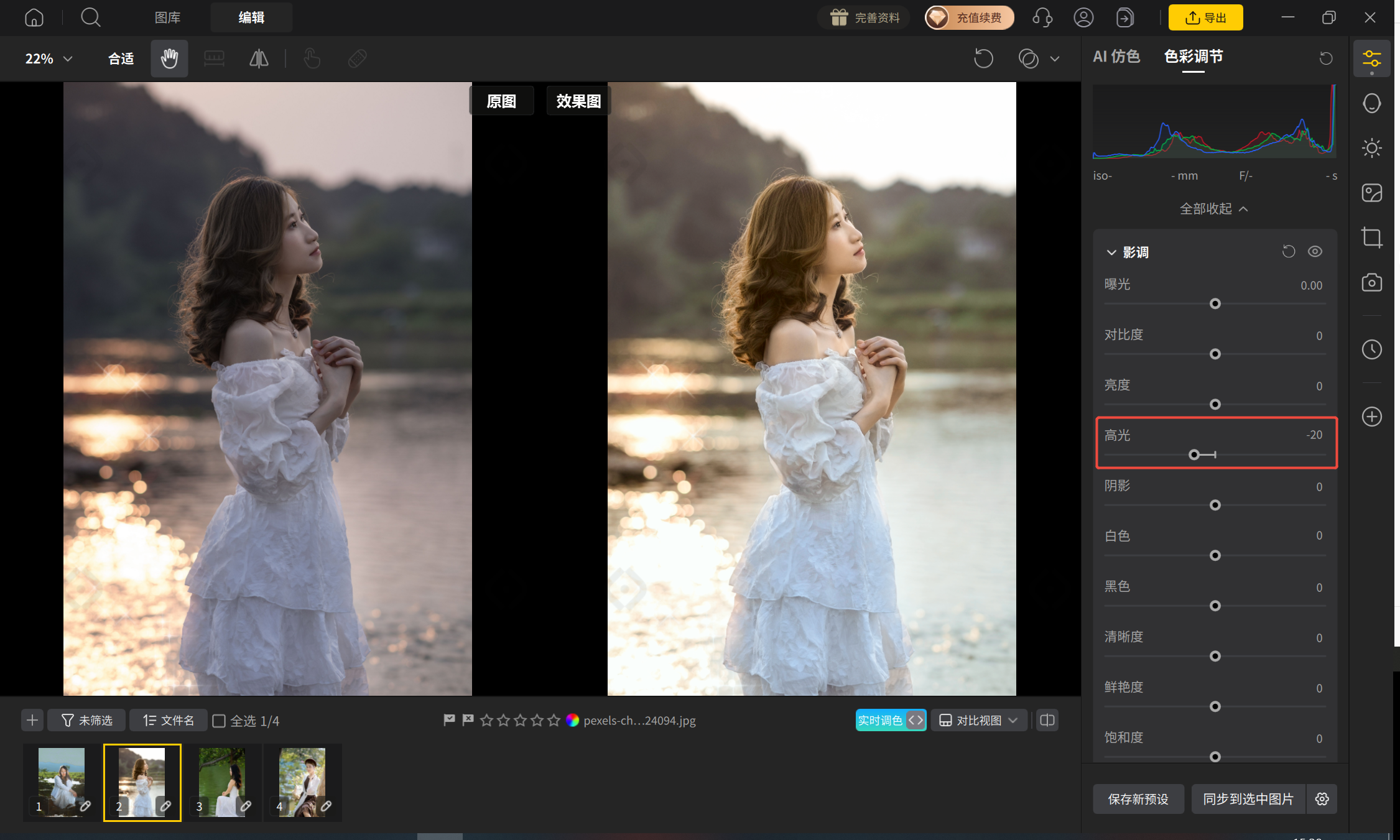Open the adjustment sliders panel icon
This screenshot has width=1400, height=840.
click(1372, 59)
